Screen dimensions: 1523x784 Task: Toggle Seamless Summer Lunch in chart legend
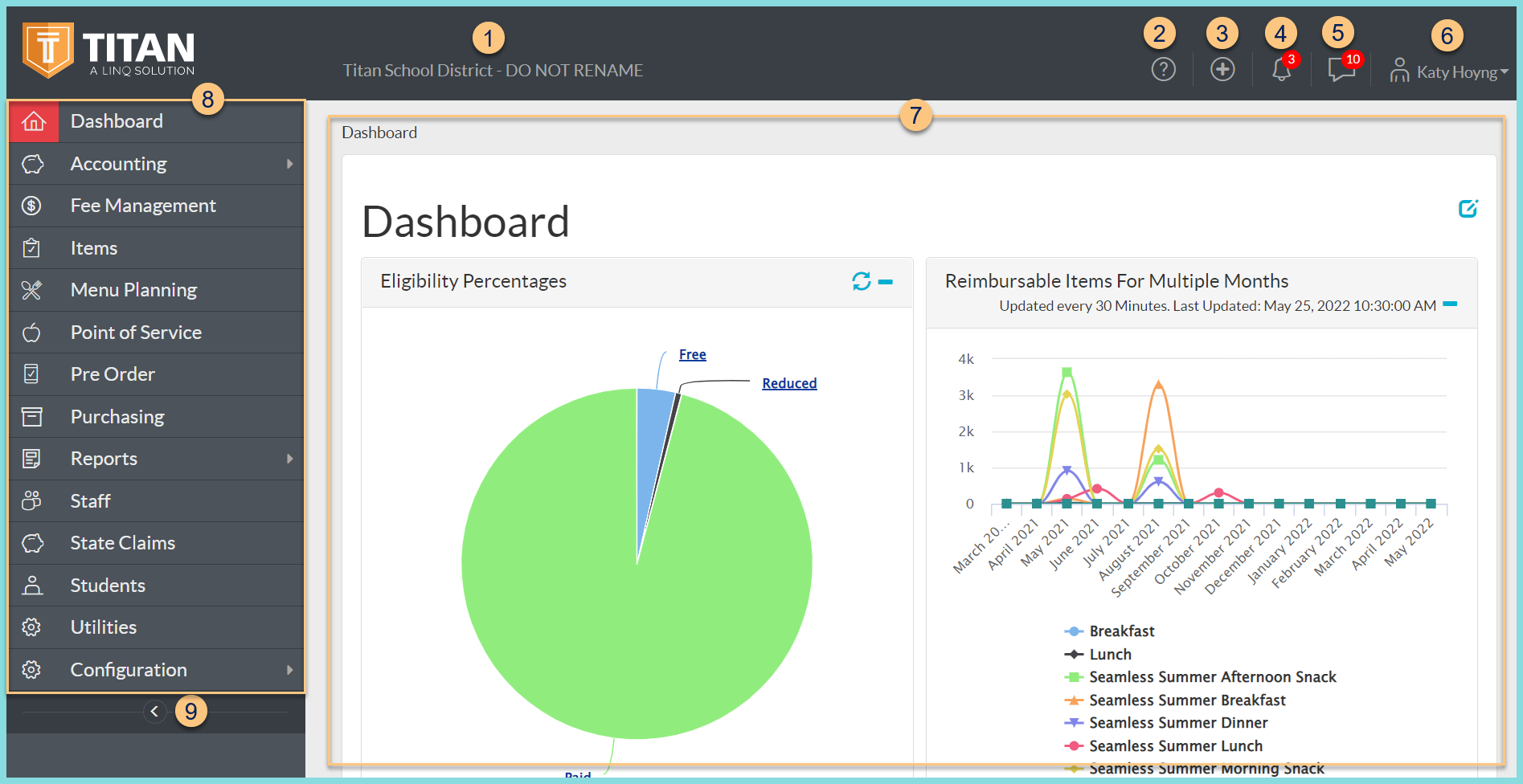click(1174, 745)
